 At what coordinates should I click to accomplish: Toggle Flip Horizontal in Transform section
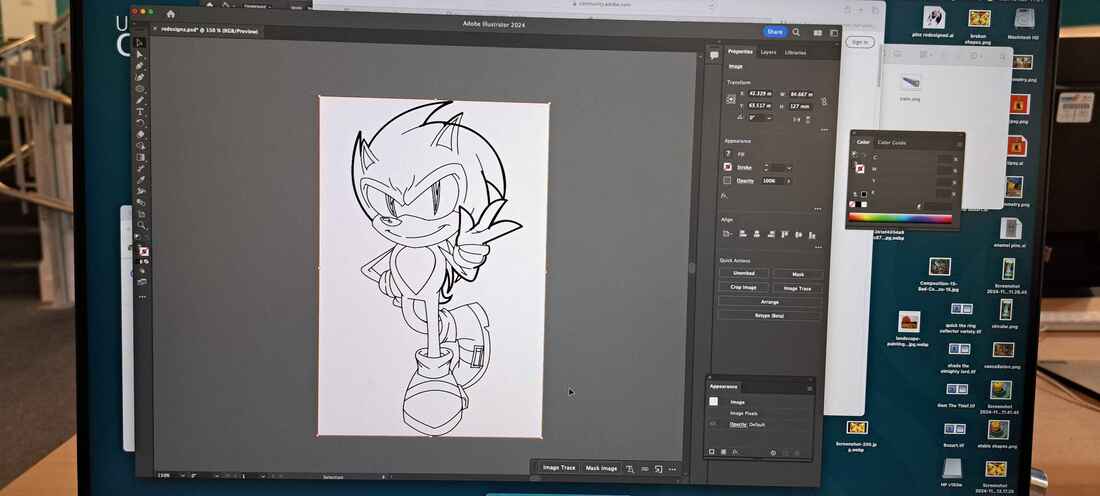797,119
